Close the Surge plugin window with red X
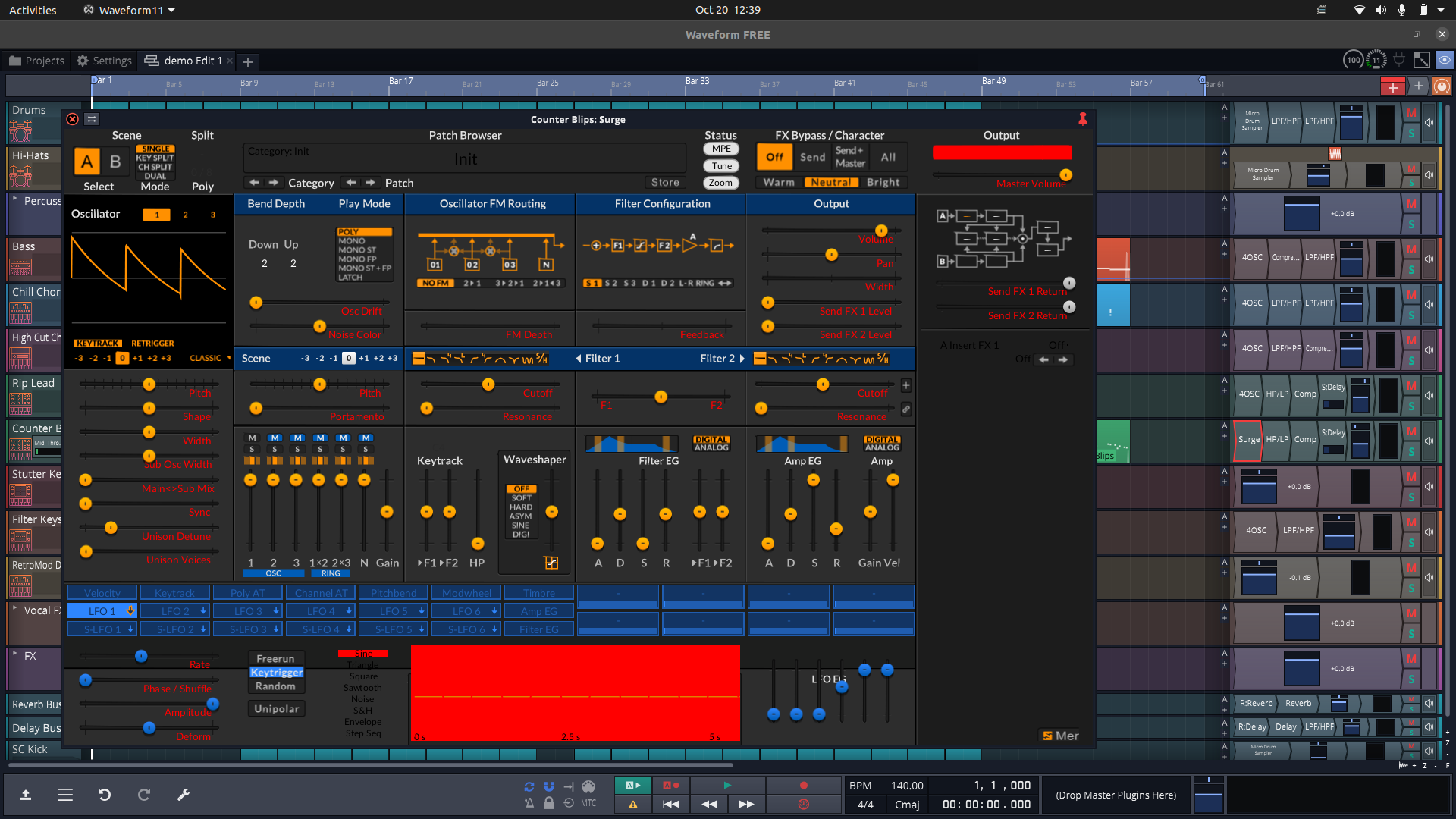Viewport: 1456px width, 819px height. pyautogui.click(x=72, y=119)
